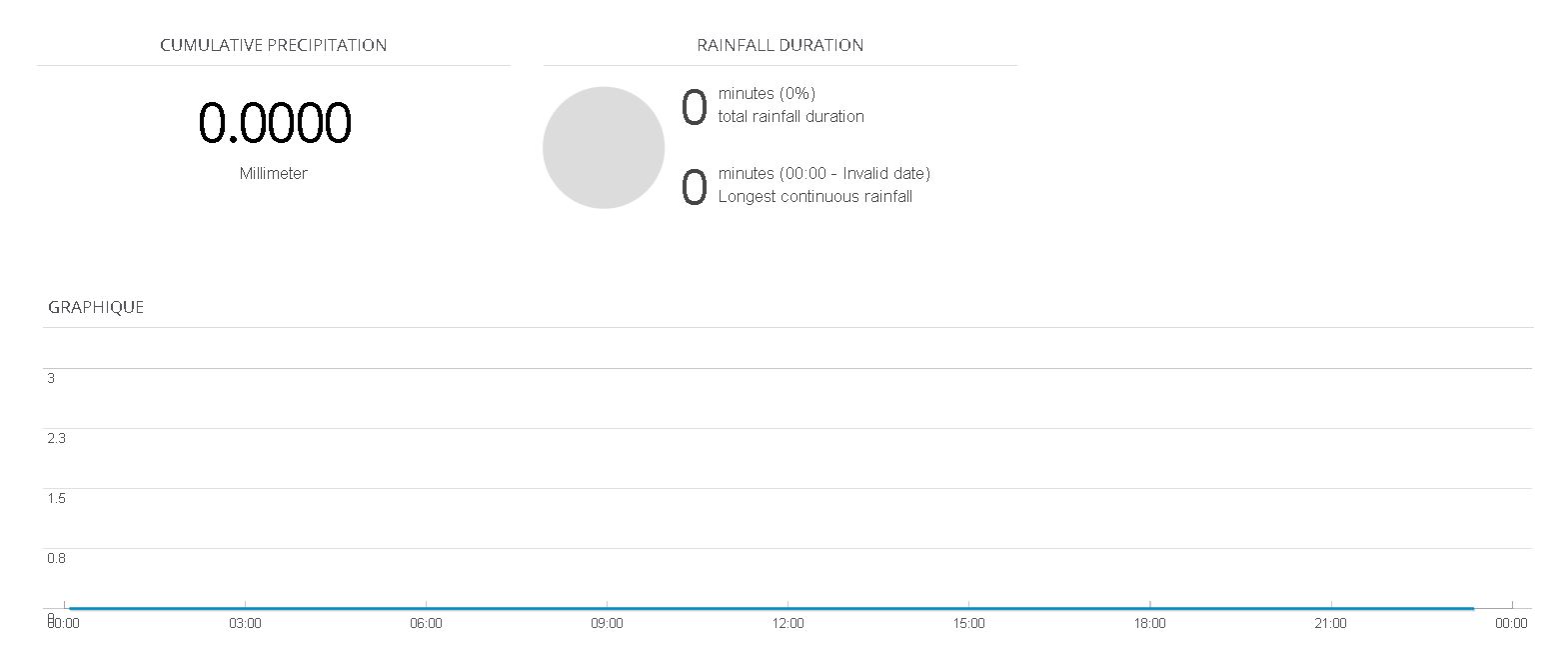Click the Millimeter unit label

pos(273,173)
